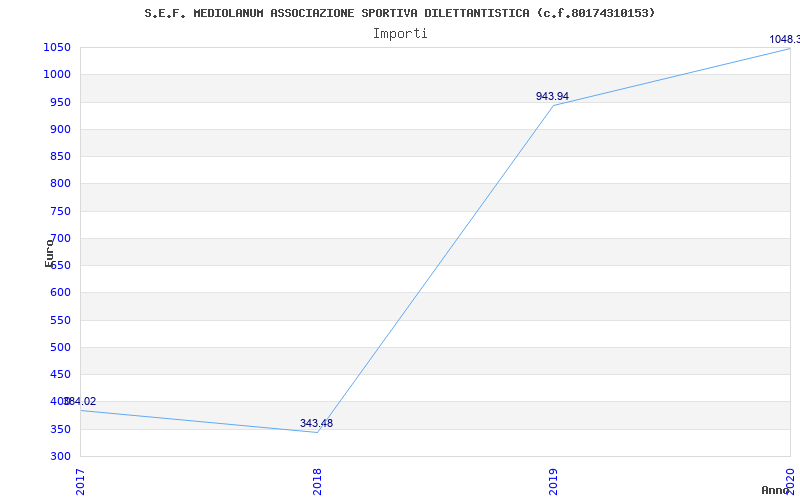
Task: Click the 1048.3 data label at 2020
Action: click(x=785, y=39)
